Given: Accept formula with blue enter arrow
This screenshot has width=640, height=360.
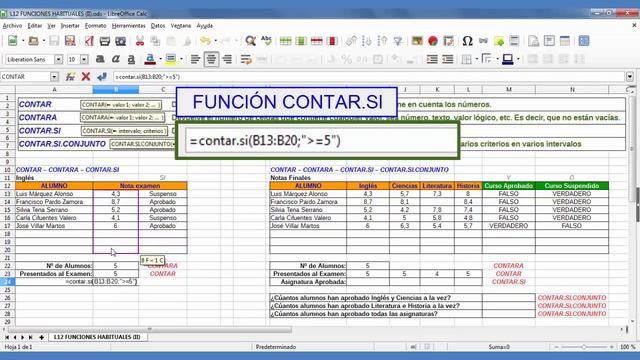Looking at the screenshot, I should 102,77.
